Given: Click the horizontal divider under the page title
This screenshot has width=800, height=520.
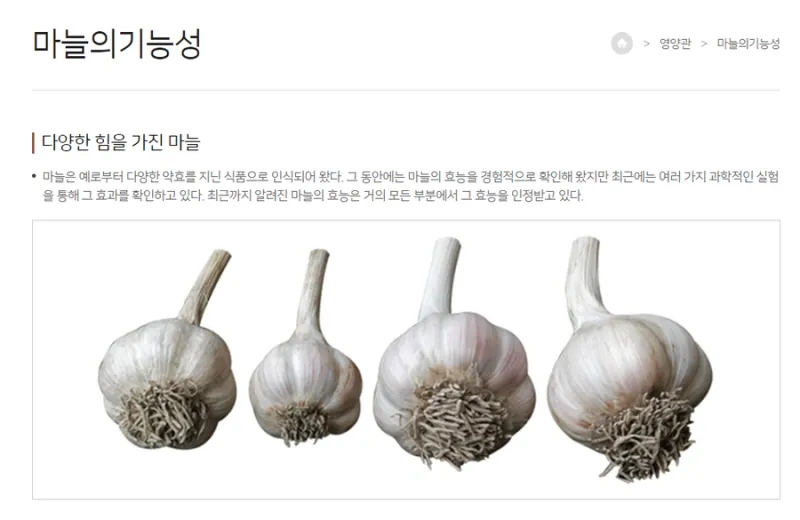Looking at the screenshot, I should [x=406, y=90].
